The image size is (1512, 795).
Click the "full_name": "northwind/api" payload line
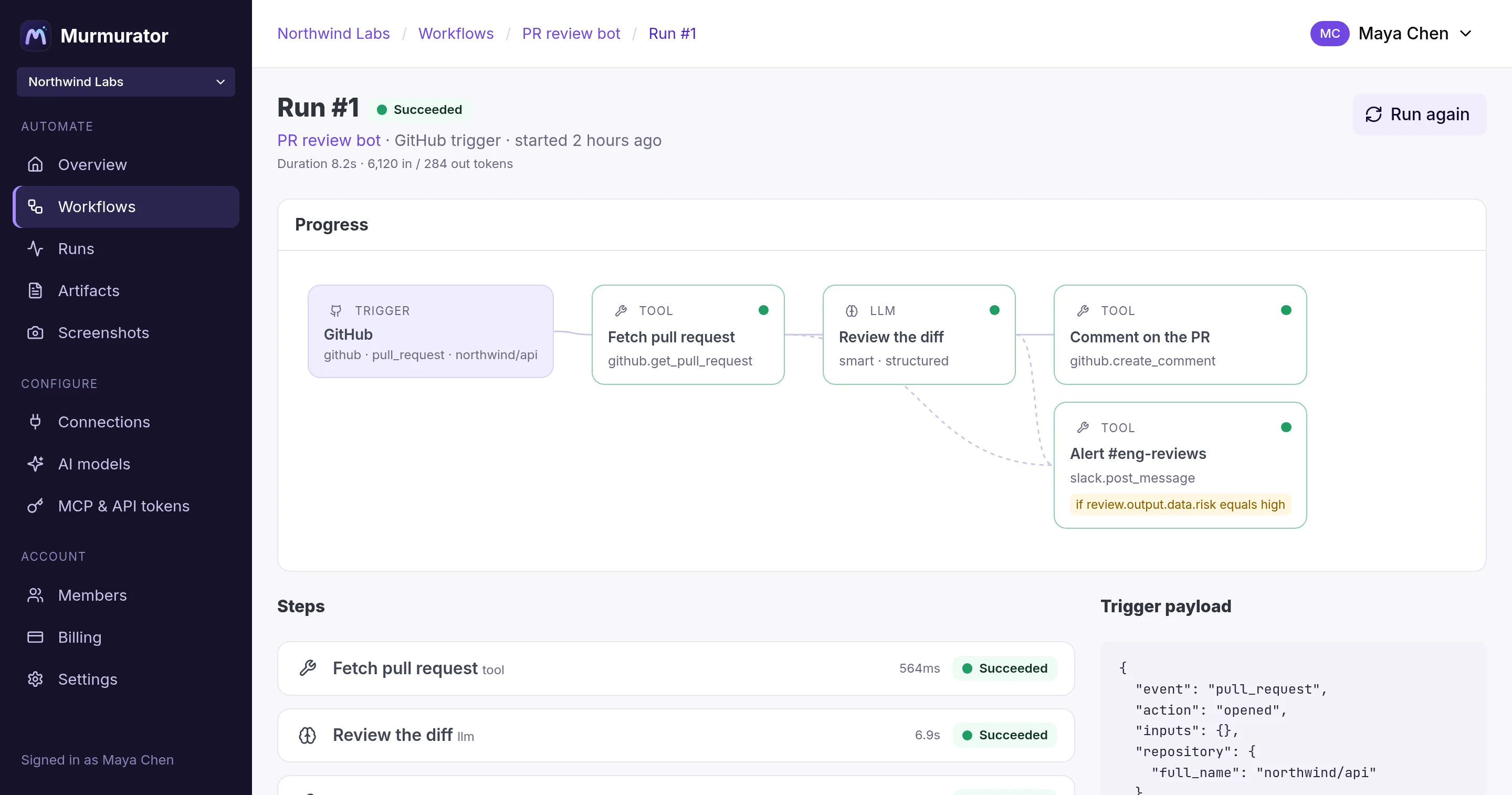[x=1263, y=773]
